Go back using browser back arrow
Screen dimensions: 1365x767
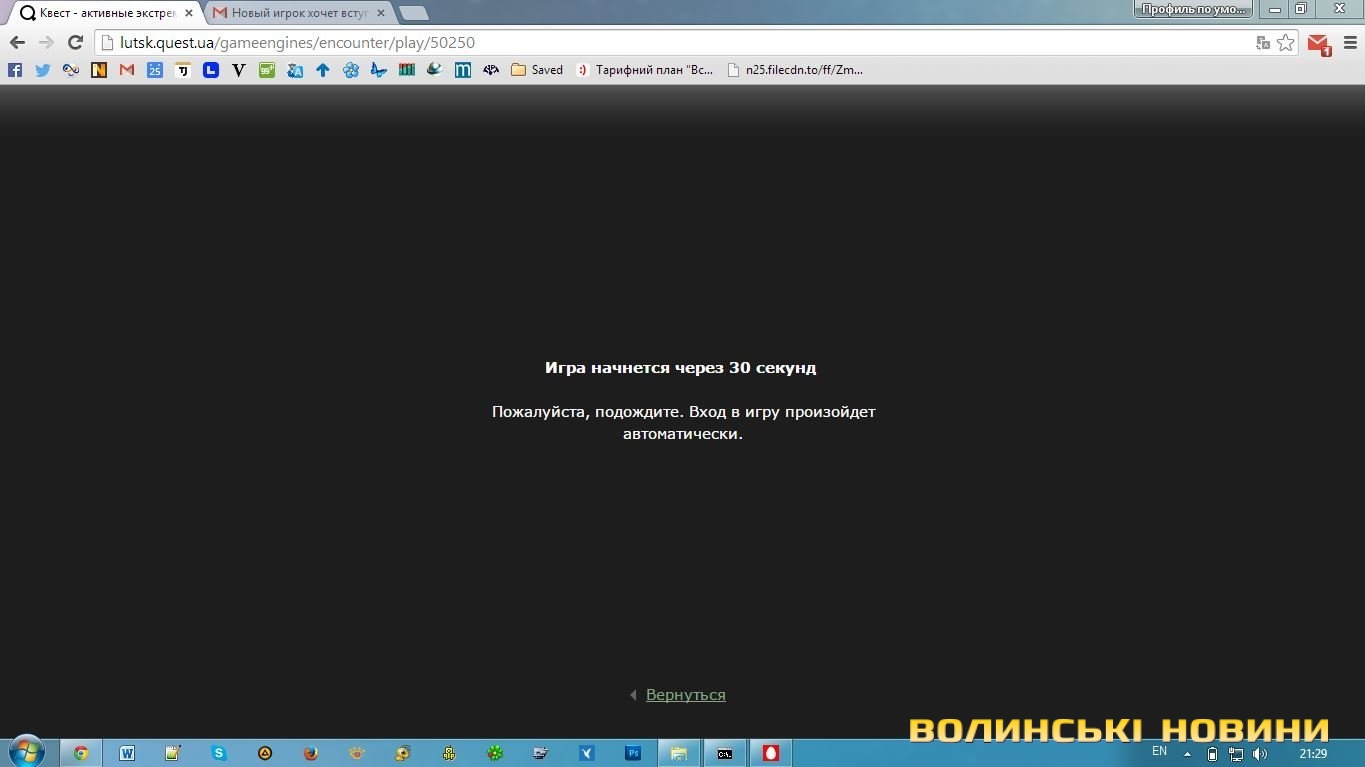pyautogui.click(x=17, y=43)
